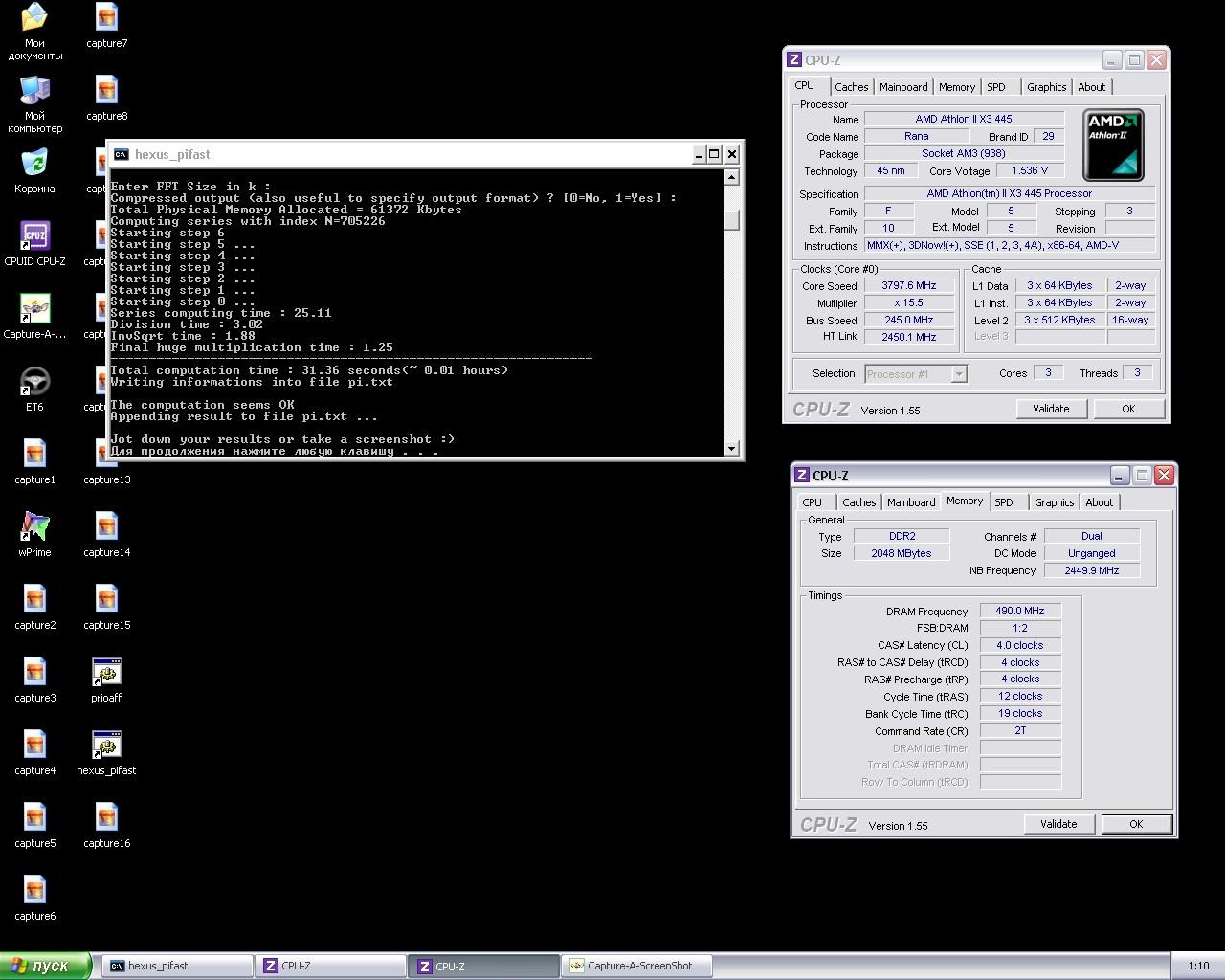This screenshot has height=980, width=1225.
Task: Open the capture15 desktop file
Action: click(x=106, y=607)
